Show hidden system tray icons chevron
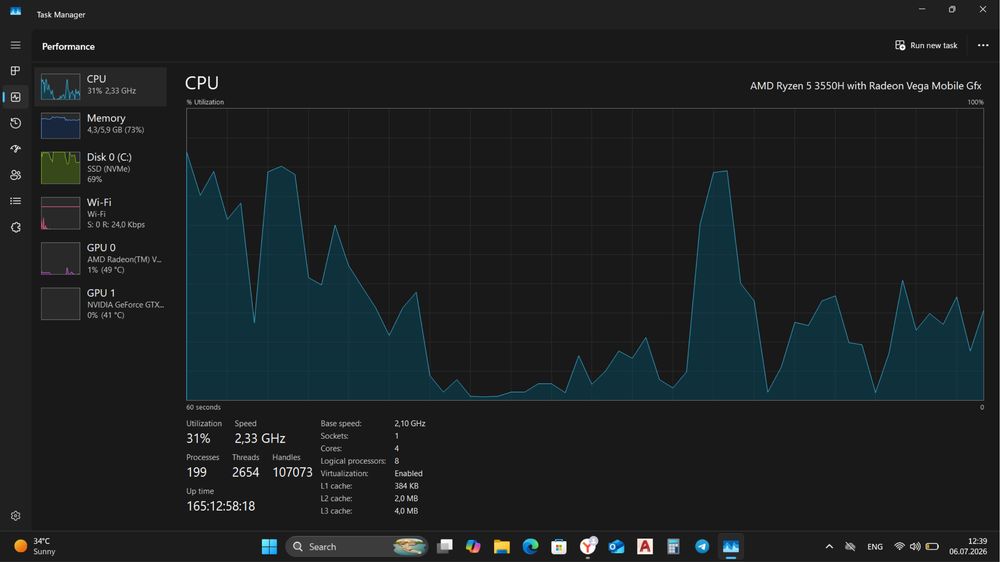Screen dimensions: 1000x562 coord(829,547)
